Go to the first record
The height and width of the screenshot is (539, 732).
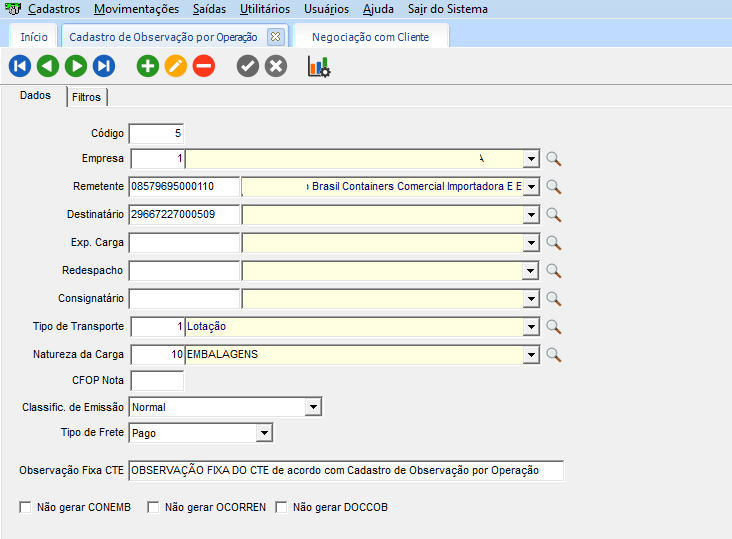(x=20, y=66)
